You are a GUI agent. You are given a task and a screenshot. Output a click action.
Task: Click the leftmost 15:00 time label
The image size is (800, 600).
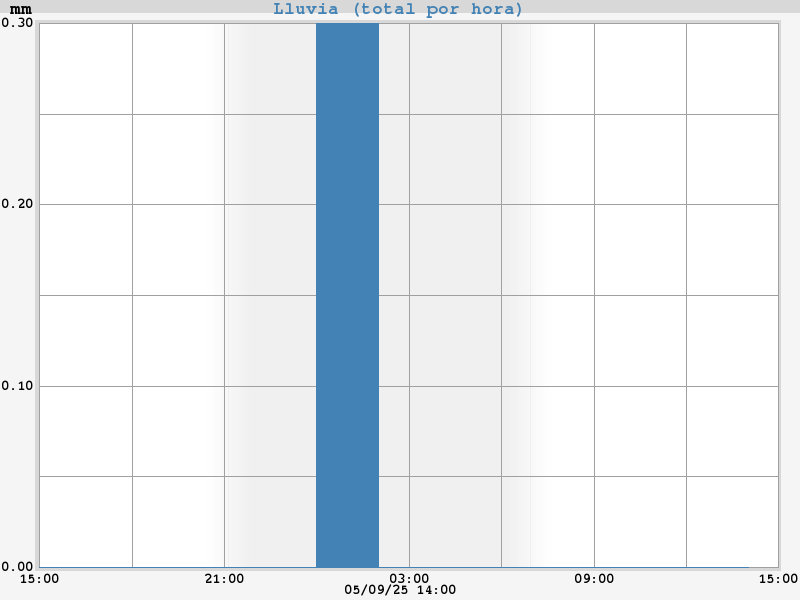39,579
